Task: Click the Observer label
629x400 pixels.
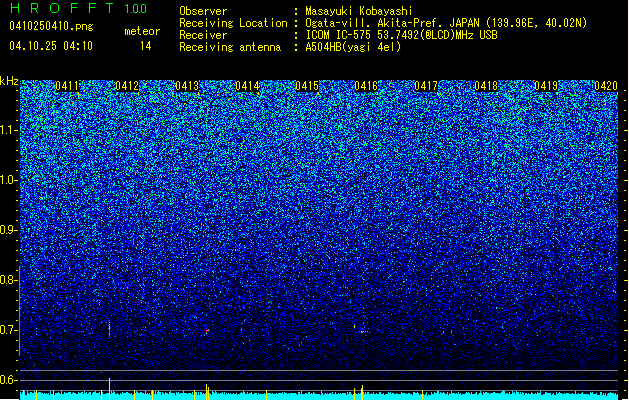Action: [203, 11]
